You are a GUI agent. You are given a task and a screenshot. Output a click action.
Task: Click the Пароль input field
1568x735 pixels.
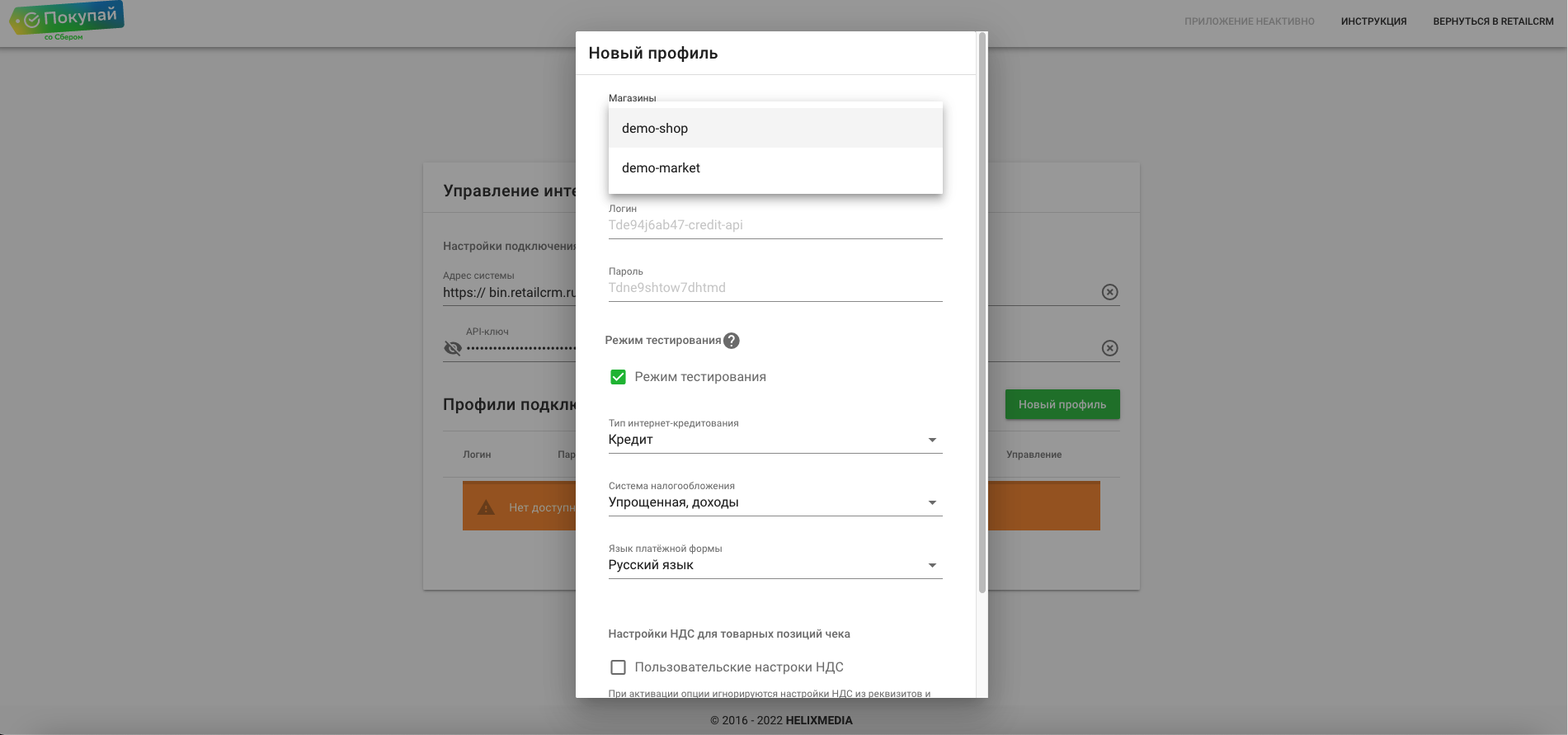(775, 288)
